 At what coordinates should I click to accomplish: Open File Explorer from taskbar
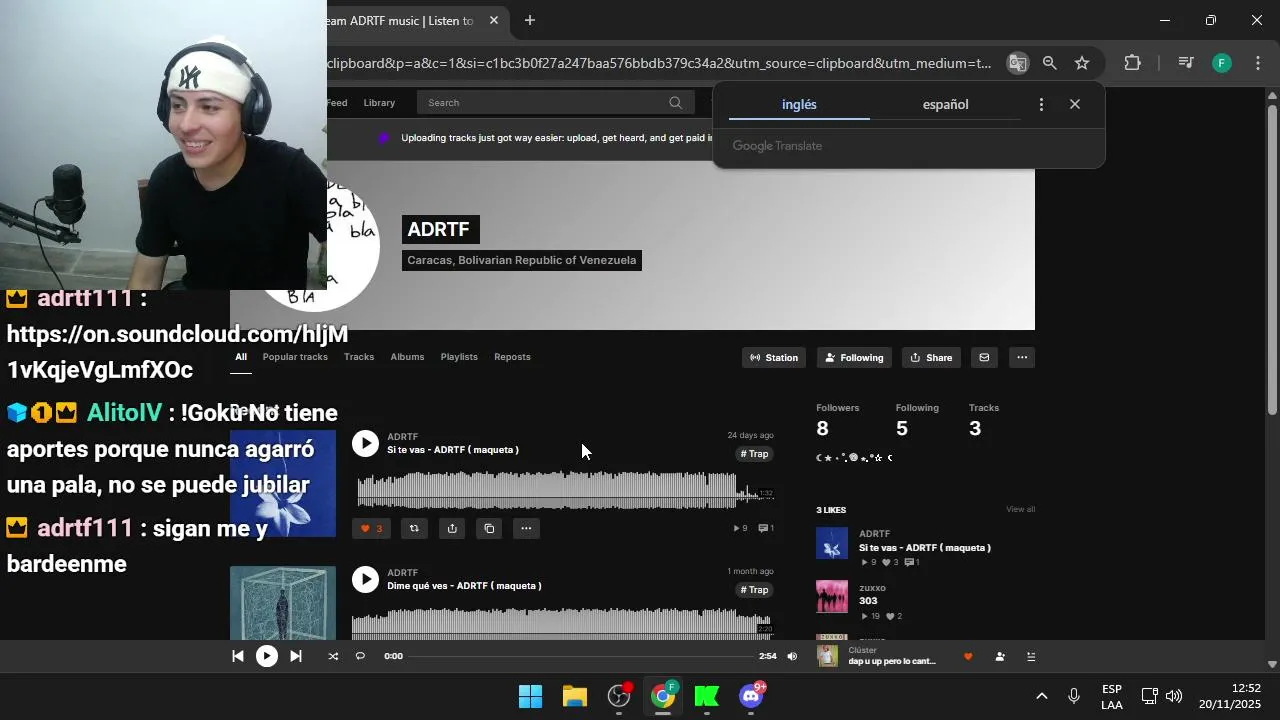click(x=575, y=696)
